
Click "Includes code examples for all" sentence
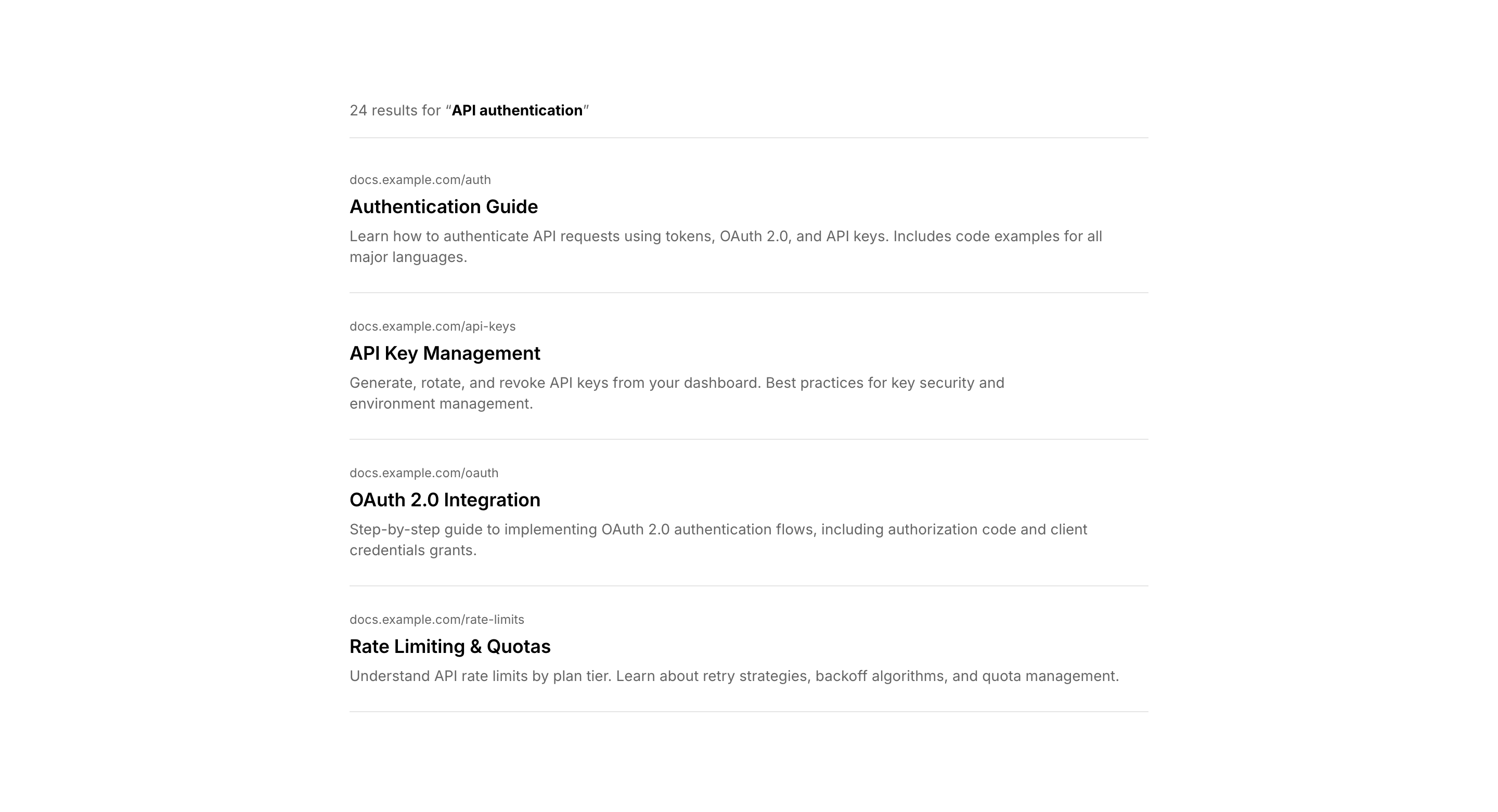pyautogui.click(x=997, y=237)
